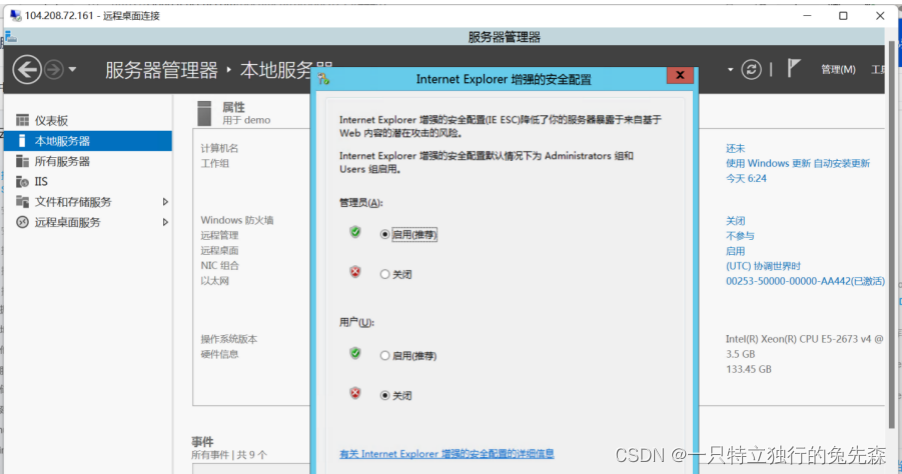This screenshot has height=474, width=902.
Task: Click the 仪表板 dashboard icon
Action: coord(22,120)
